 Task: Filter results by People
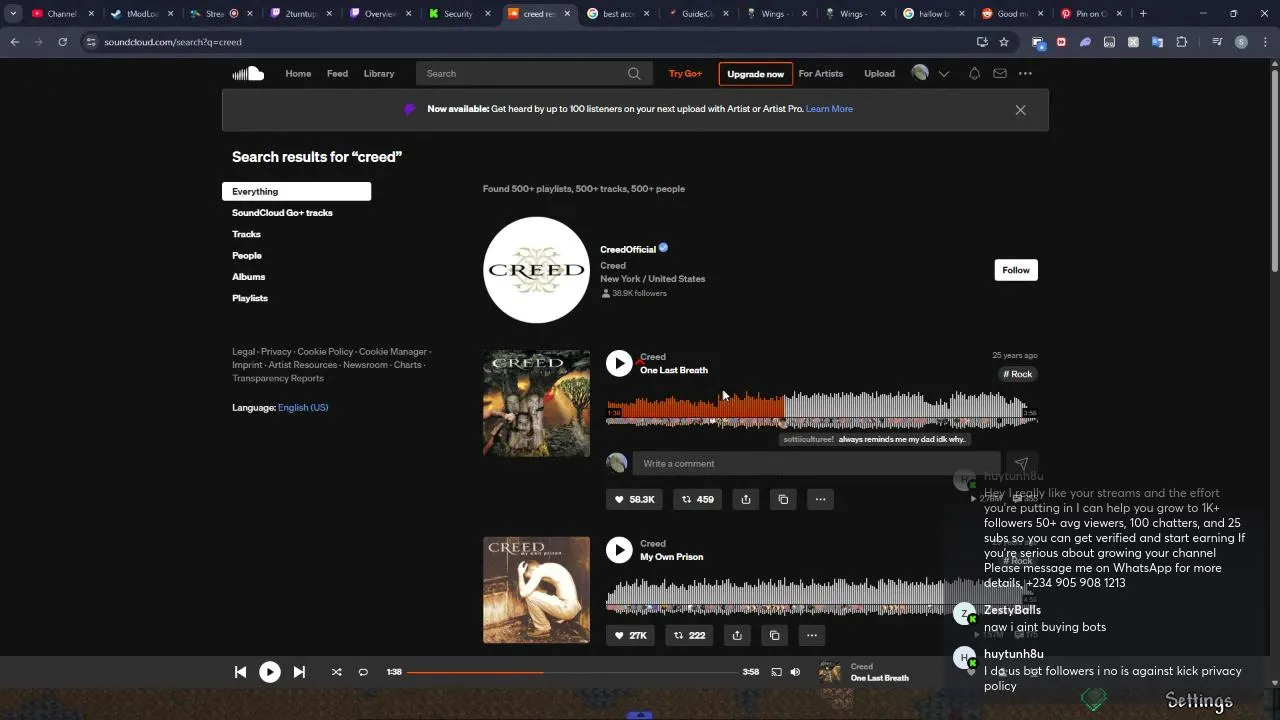pos(247,255)
